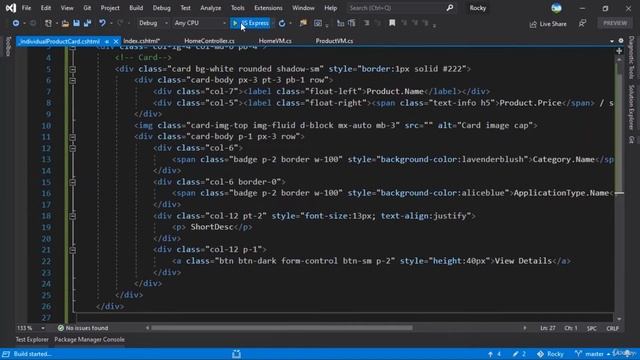Click the New Project toolbar icon
The image size is (640, 360).
[48, 23]
